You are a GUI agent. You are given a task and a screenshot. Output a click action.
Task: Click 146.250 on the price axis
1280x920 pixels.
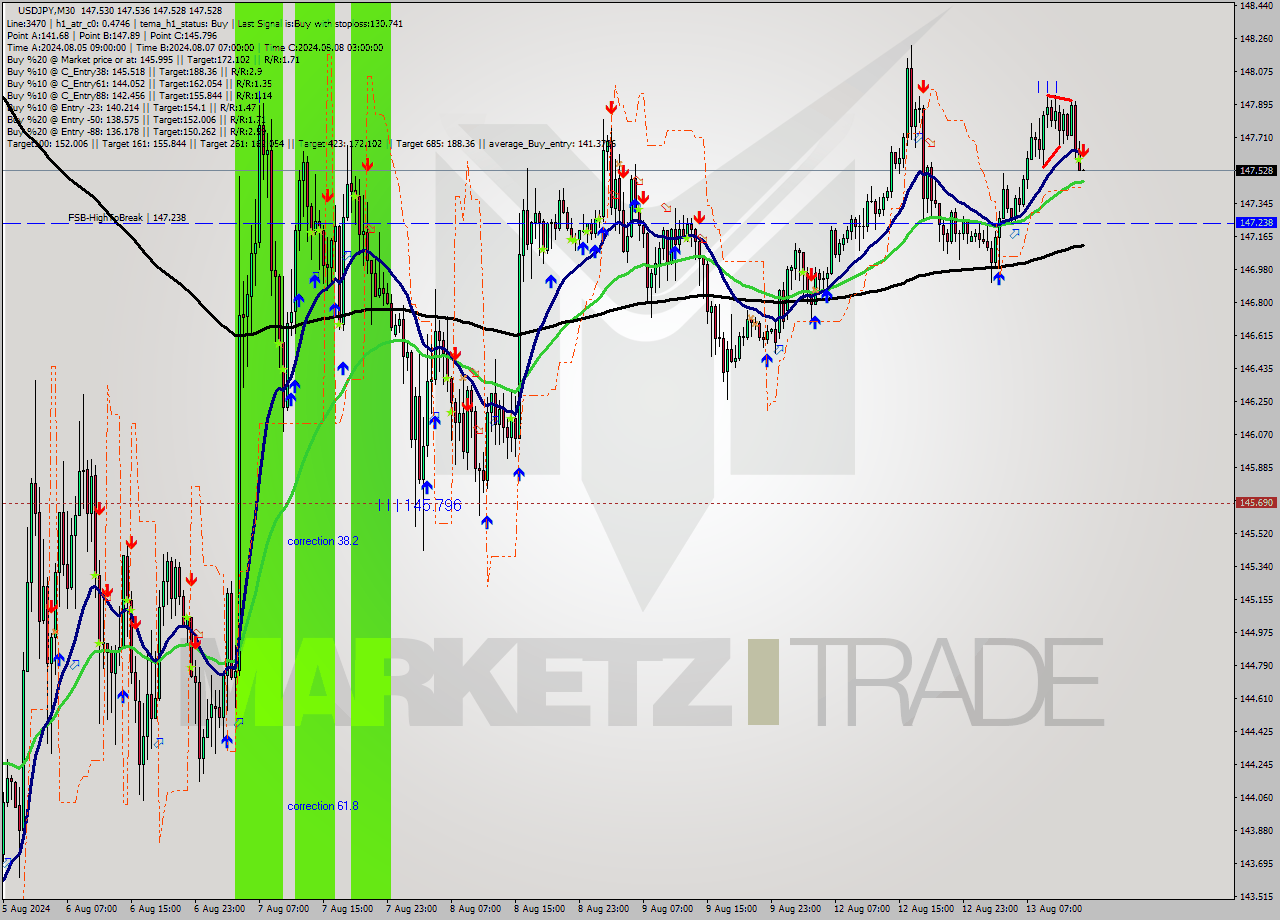[1256, 402]
